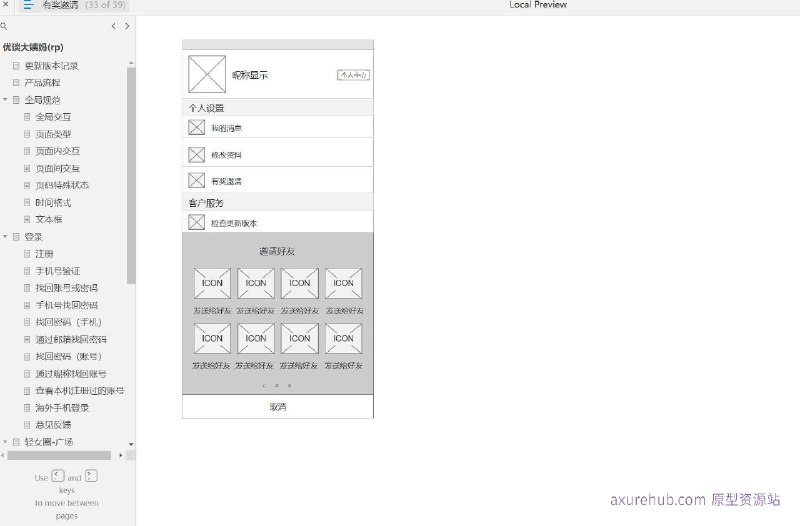
Task: Open the 查看本机注册过的账号 page
Action: point(80,391)
